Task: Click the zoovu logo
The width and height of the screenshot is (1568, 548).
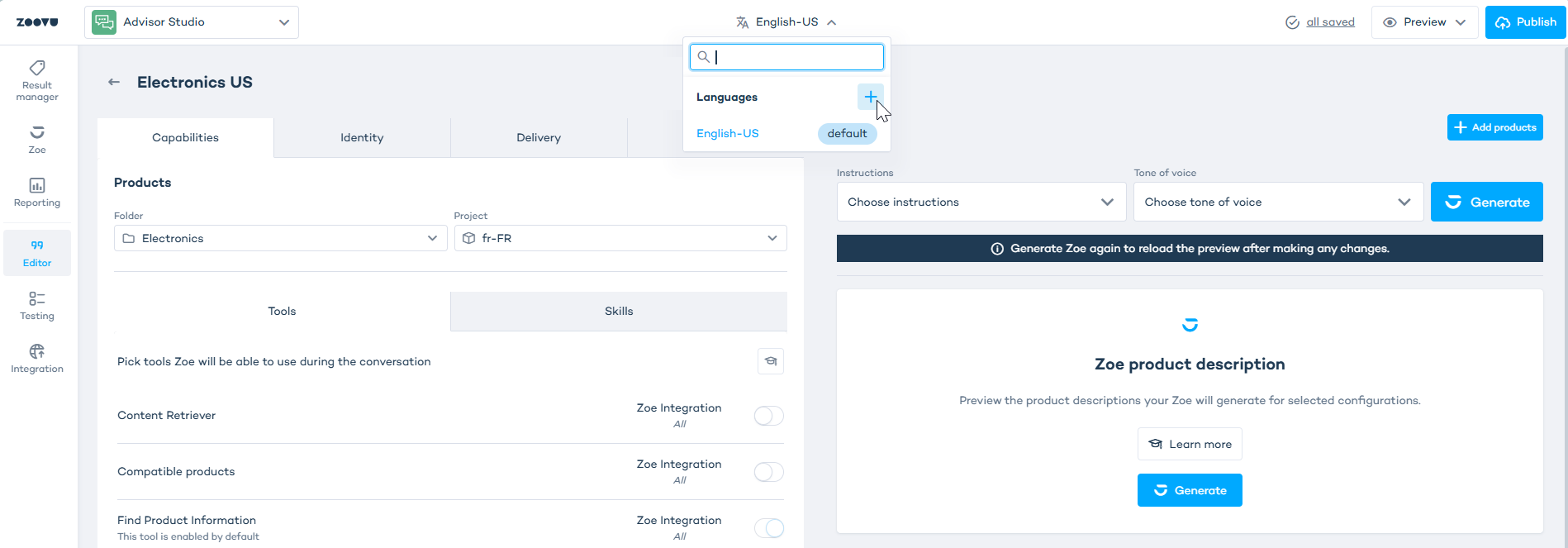Action: (37, 22)
